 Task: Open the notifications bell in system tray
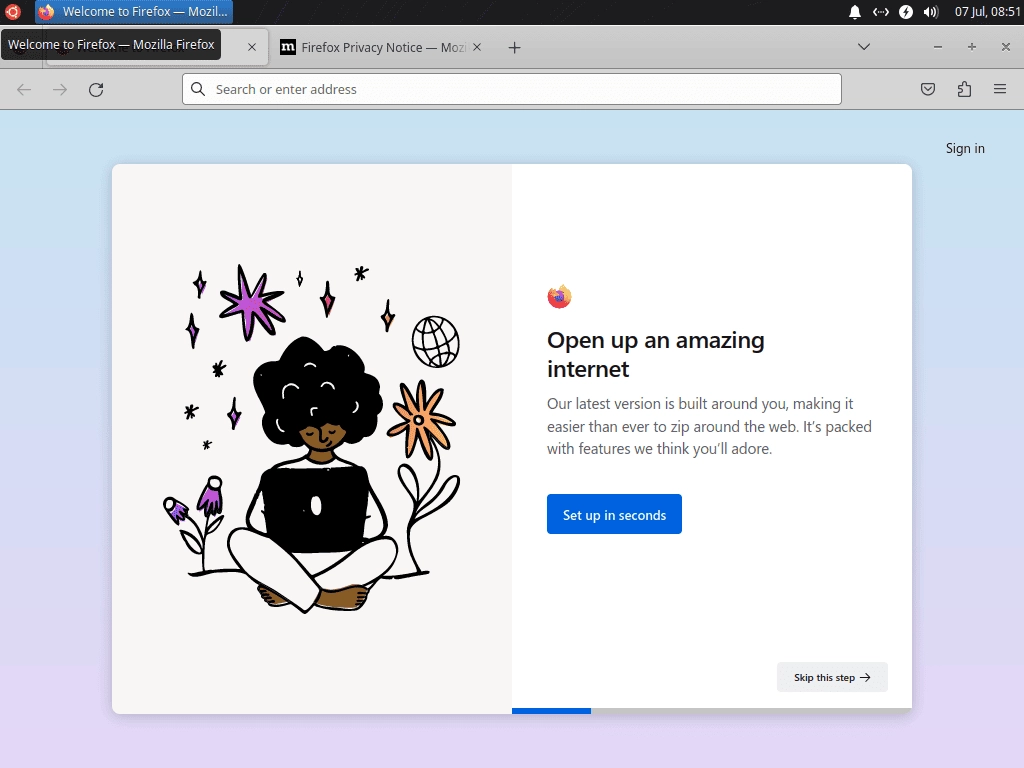click(854, 12)
